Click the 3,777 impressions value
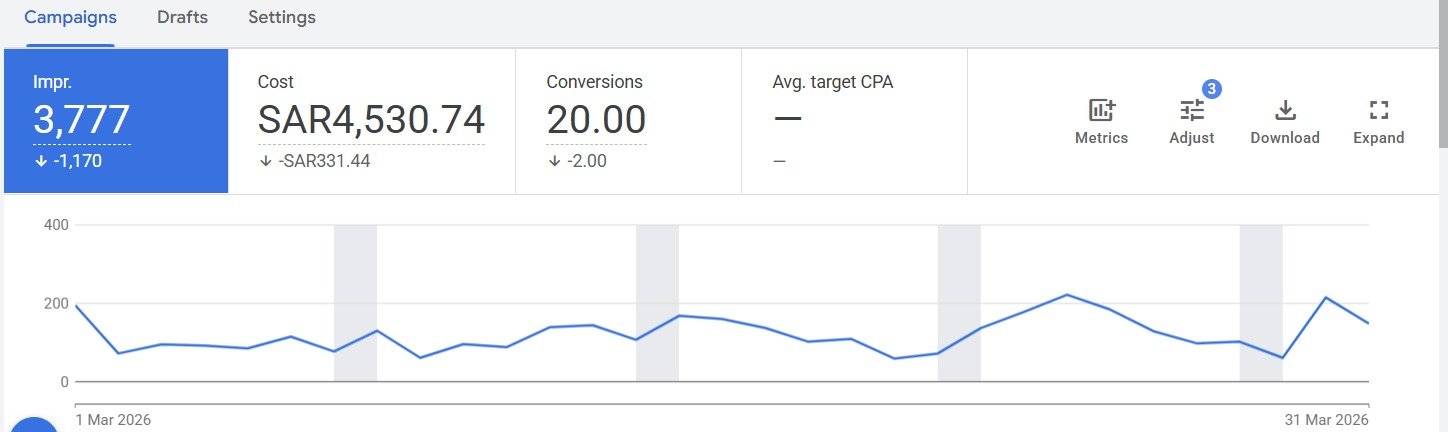The image size is (1448, 432). 82,120
